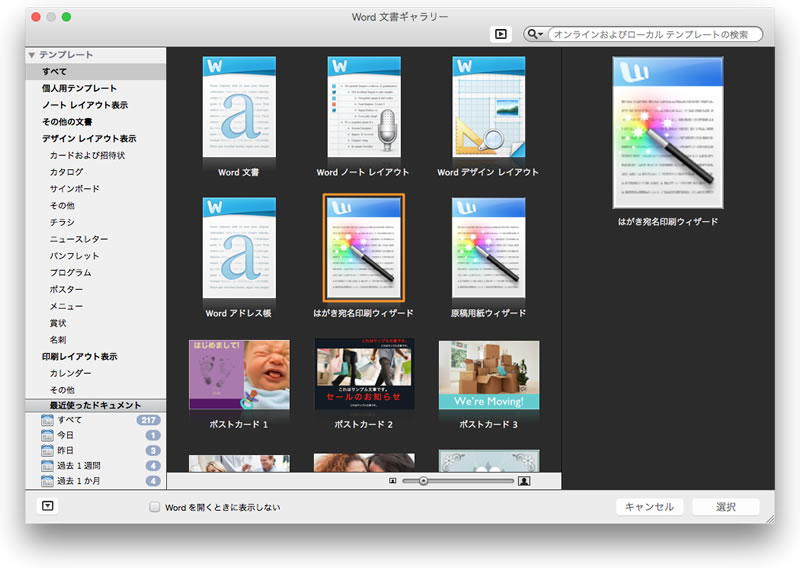Select the 原稿用紙ウィザード template icon
The height and width of the screenshot is (568, 800).
[489, 248]
